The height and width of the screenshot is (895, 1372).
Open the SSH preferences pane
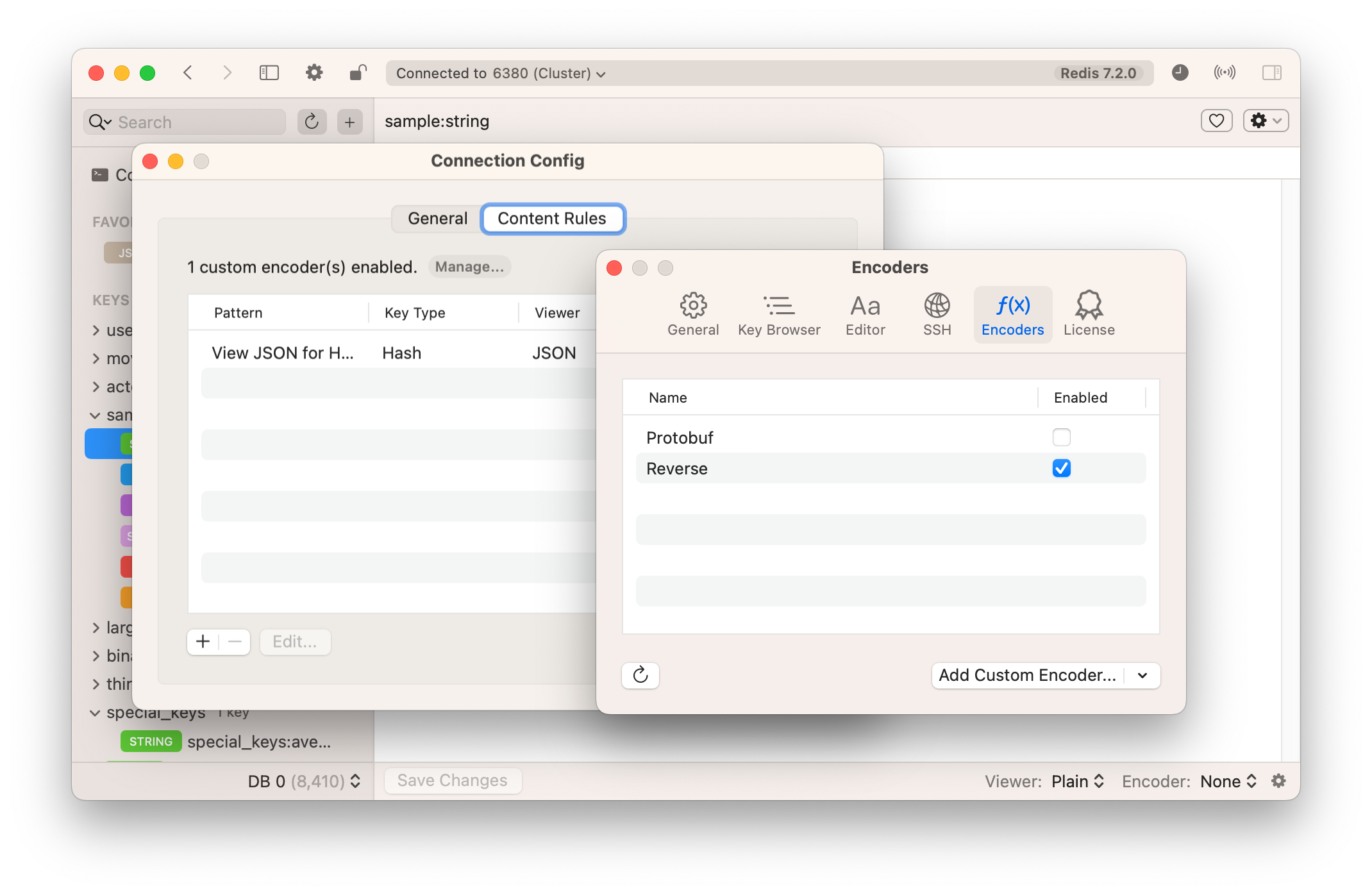coord(937,315)
